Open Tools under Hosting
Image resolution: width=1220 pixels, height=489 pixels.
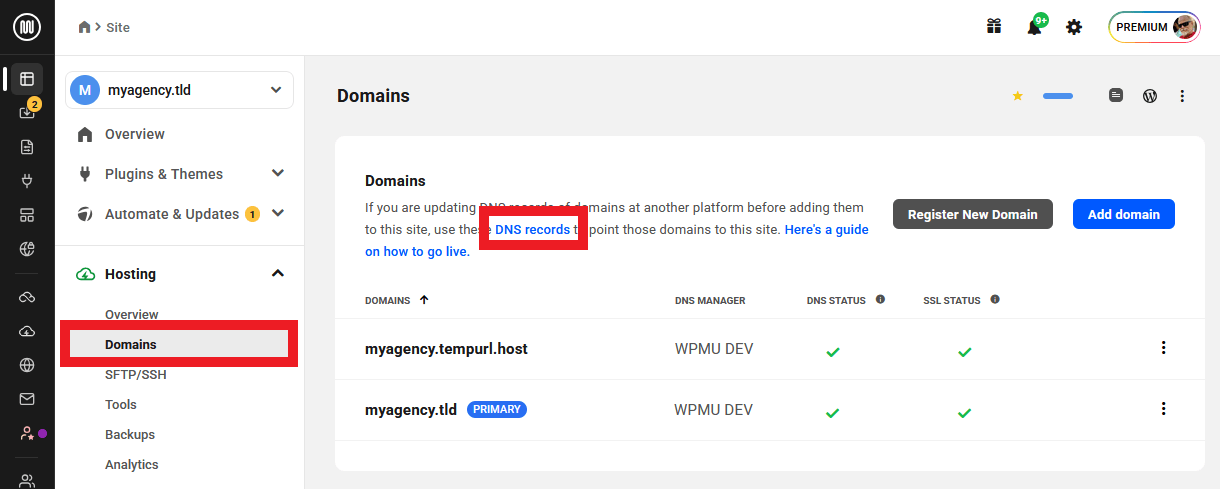pos(121,405)
